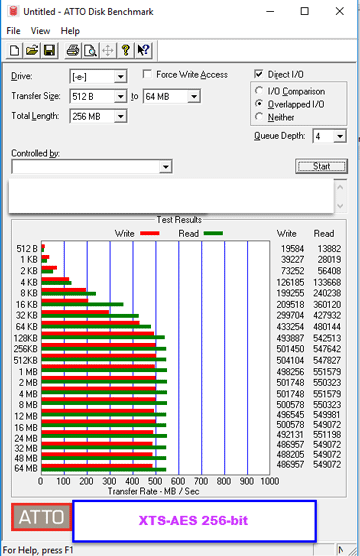Screen dimensions: 360x556
Task: Click scroll down arrow of description box
Action: click(x=340, y=206)
